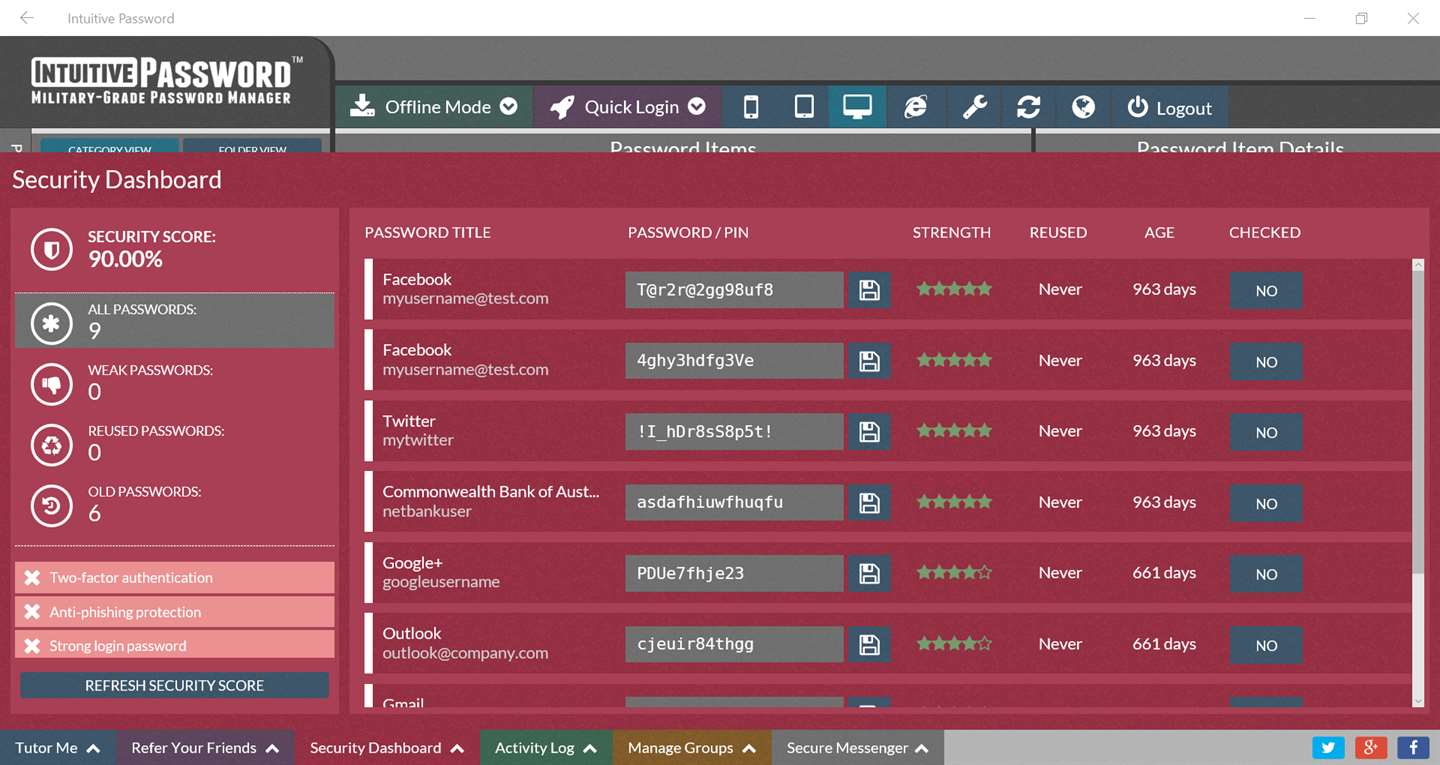
Task: Click the recycle Reused Passwords icon
Action: 51,445
